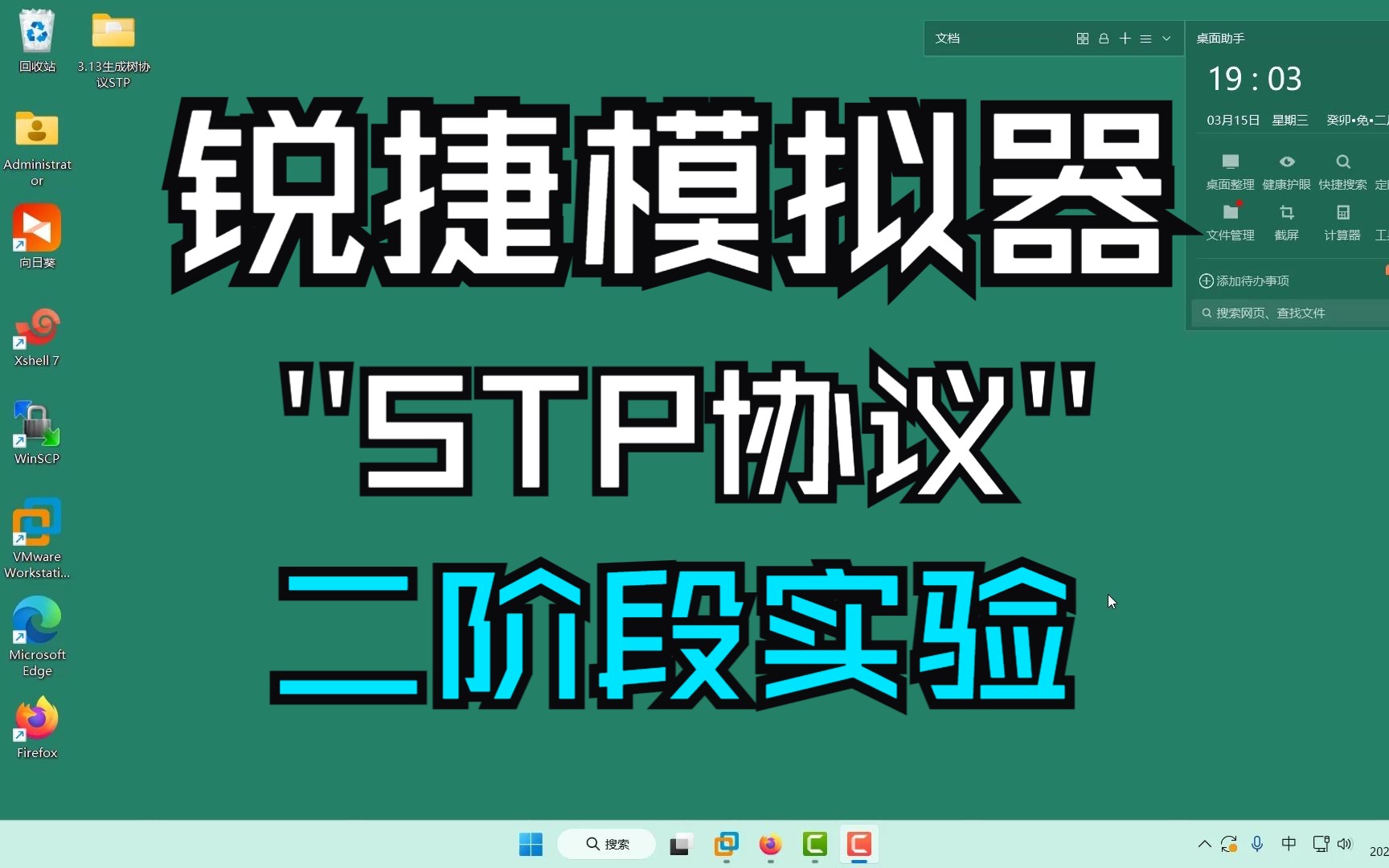1389x868 pixels.
Task: Open the network tray icon
Action: (x=1320, y=844)
